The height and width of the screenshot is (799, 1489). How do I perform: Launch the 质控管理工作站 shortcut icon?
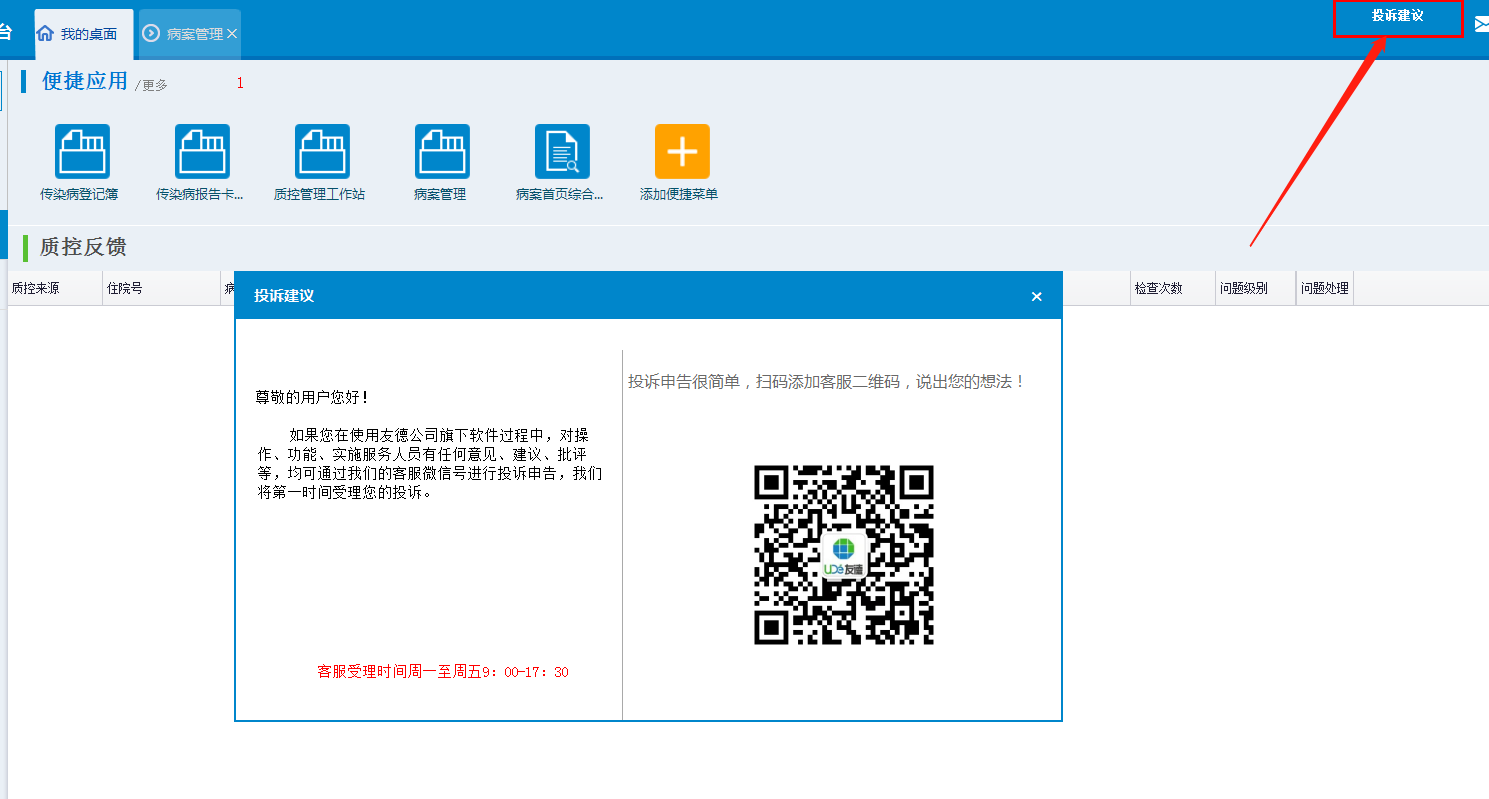click(x=322, y=151)
